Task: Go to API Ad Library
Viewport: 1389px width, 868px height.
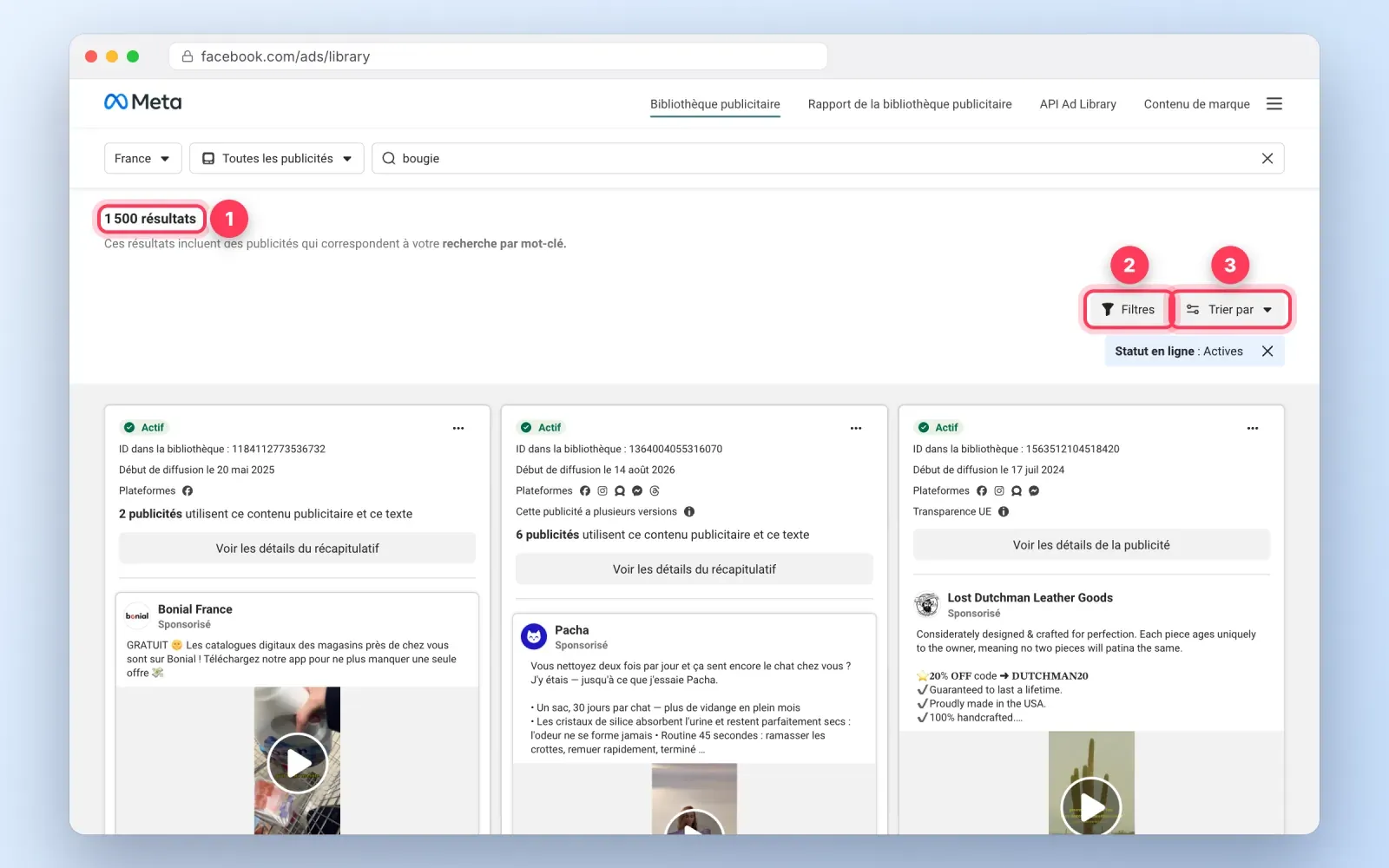Action: coord(1078,104)
